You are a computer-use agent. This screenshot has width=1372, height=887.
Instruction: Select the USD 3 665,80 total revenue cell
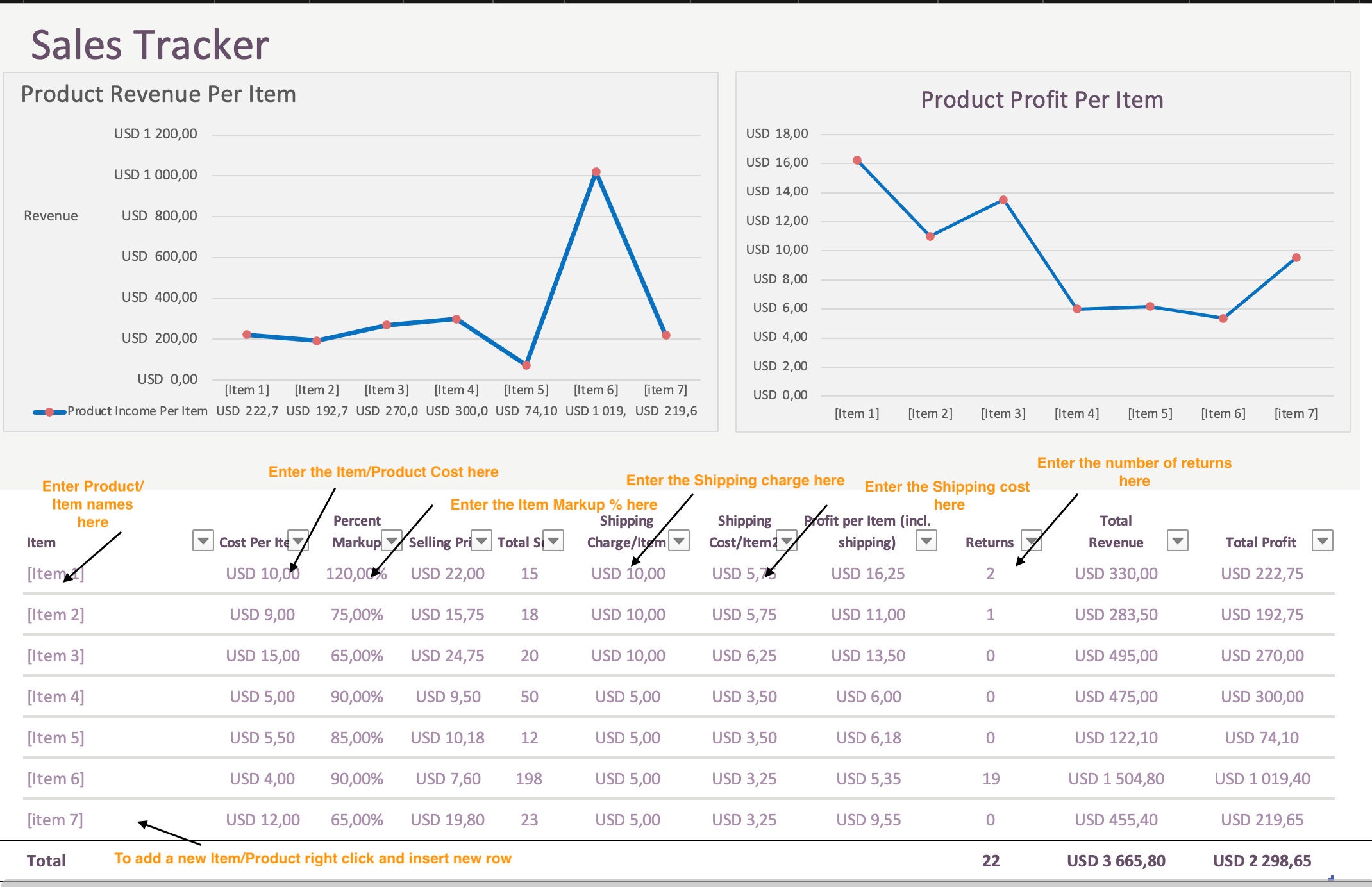(x=1116, y=861)
